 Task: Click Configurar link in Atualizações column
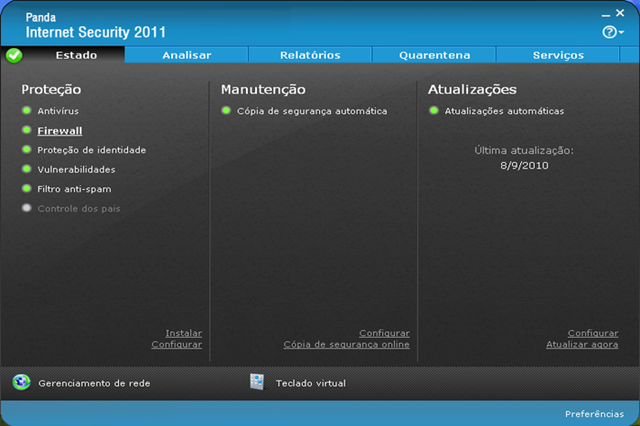593,333
